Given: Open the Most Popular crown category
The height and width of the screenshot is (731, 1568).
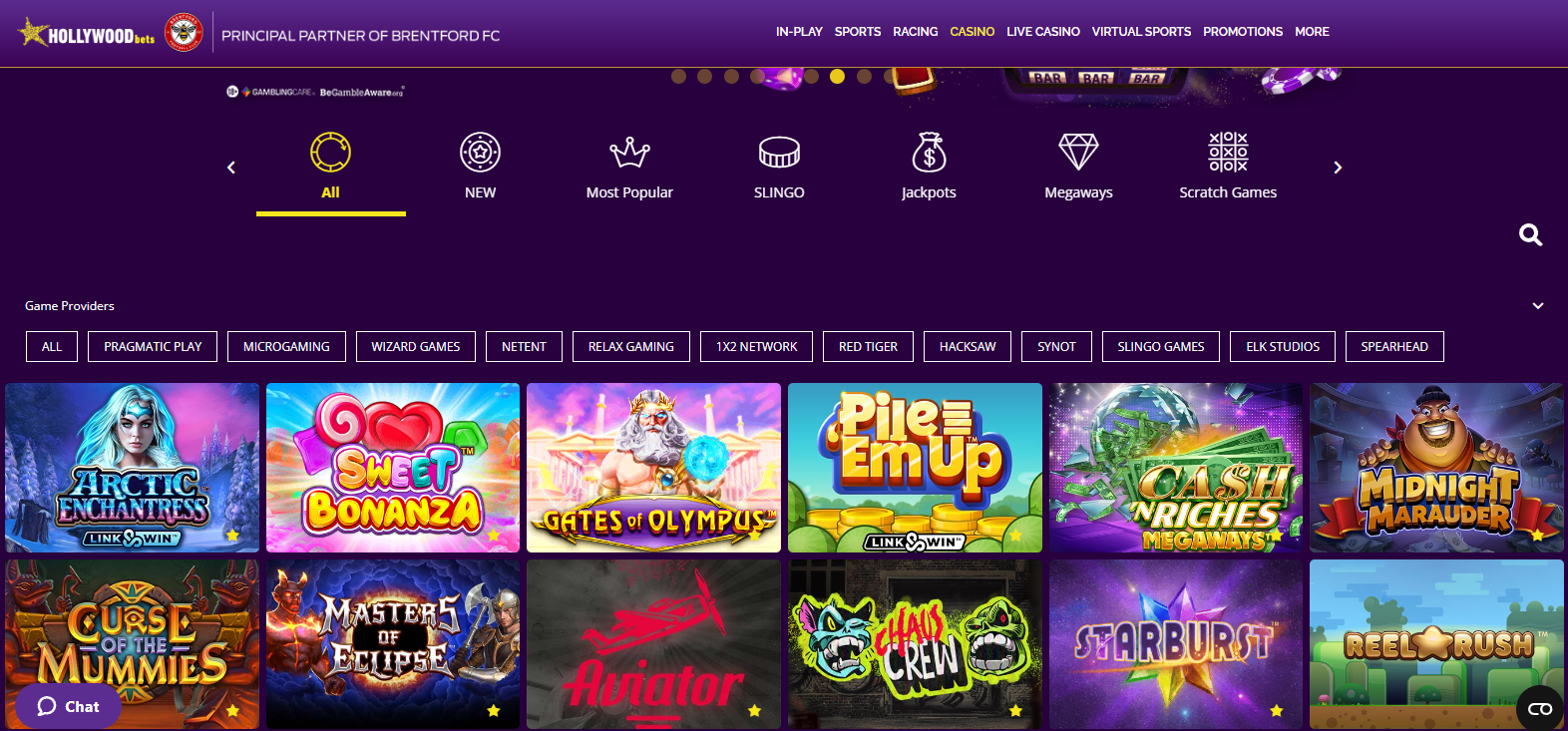Looking at the screenshot, I should [x=629, y=153].
